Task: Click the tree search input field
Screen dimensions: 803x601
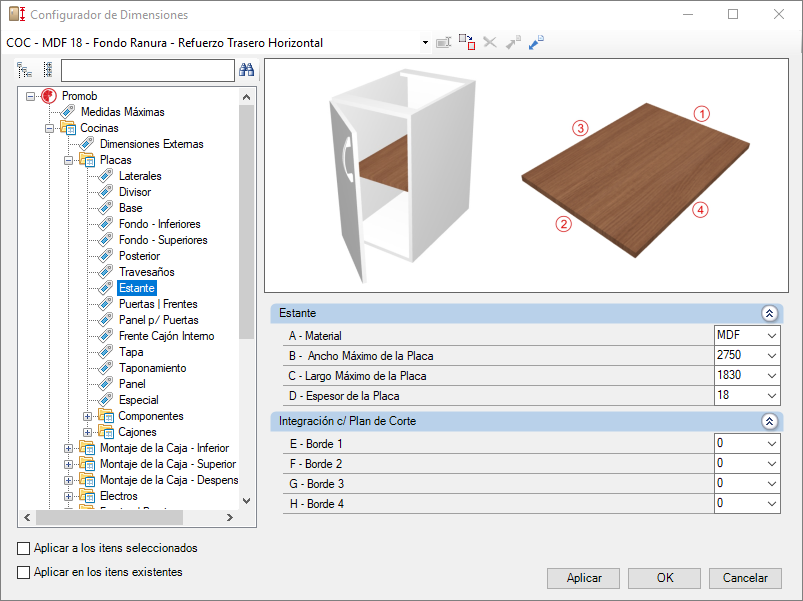Action: pos(147,70)
